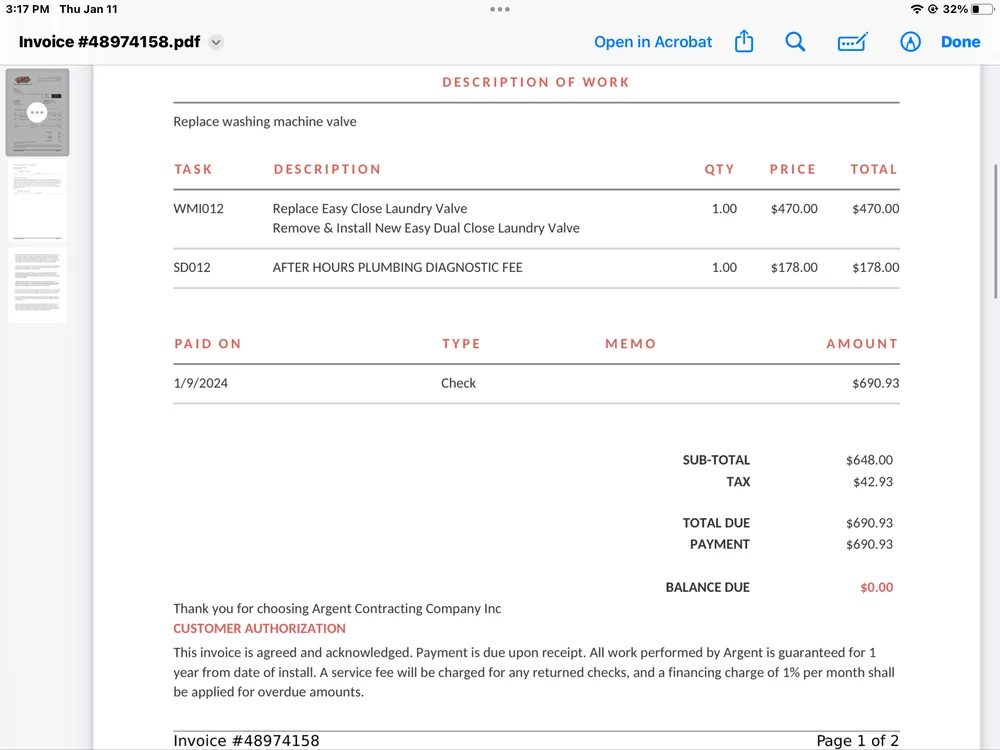Tap the form auto-fill icon

(852, 42)
